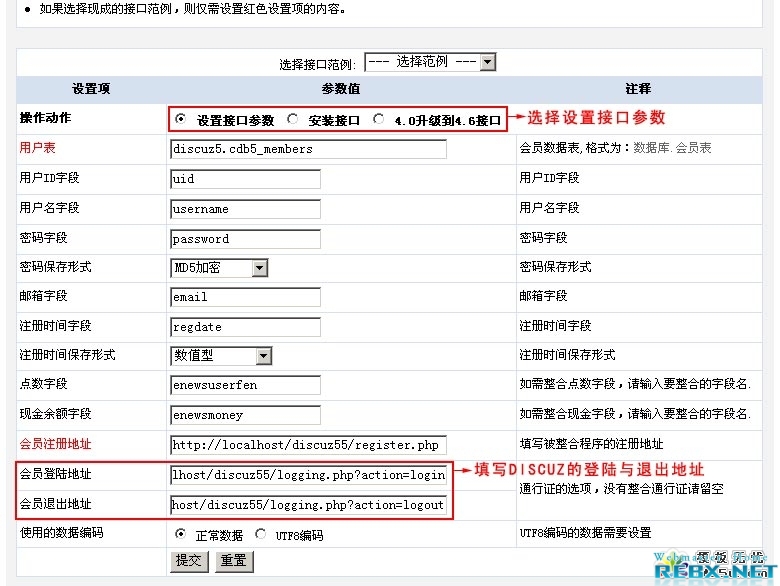Open the 选择范例 interface example dropdown
The width and height of the screenshot is (780, 586).
coord(430,62)
